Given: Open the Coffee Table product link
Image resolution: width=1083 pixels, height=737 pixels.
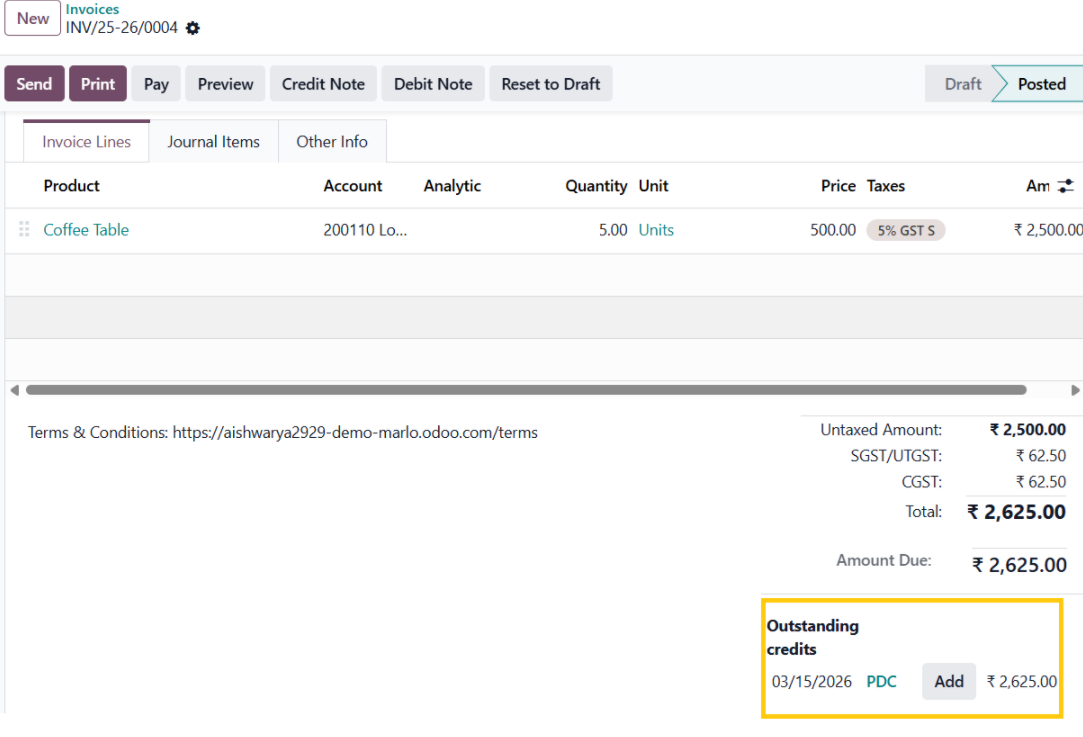Looking at the screenshot, I should pos(86,230).
